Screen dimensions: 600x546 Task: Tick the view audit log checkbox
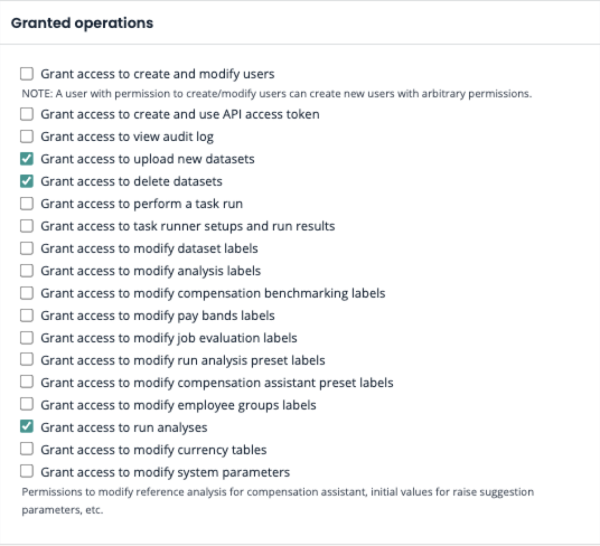click(27, 137)
